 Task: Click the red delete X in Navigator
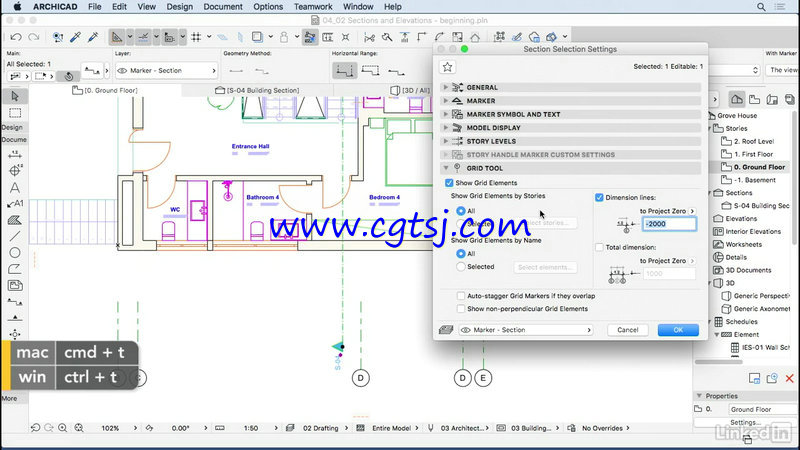click(x=789, y=378)
